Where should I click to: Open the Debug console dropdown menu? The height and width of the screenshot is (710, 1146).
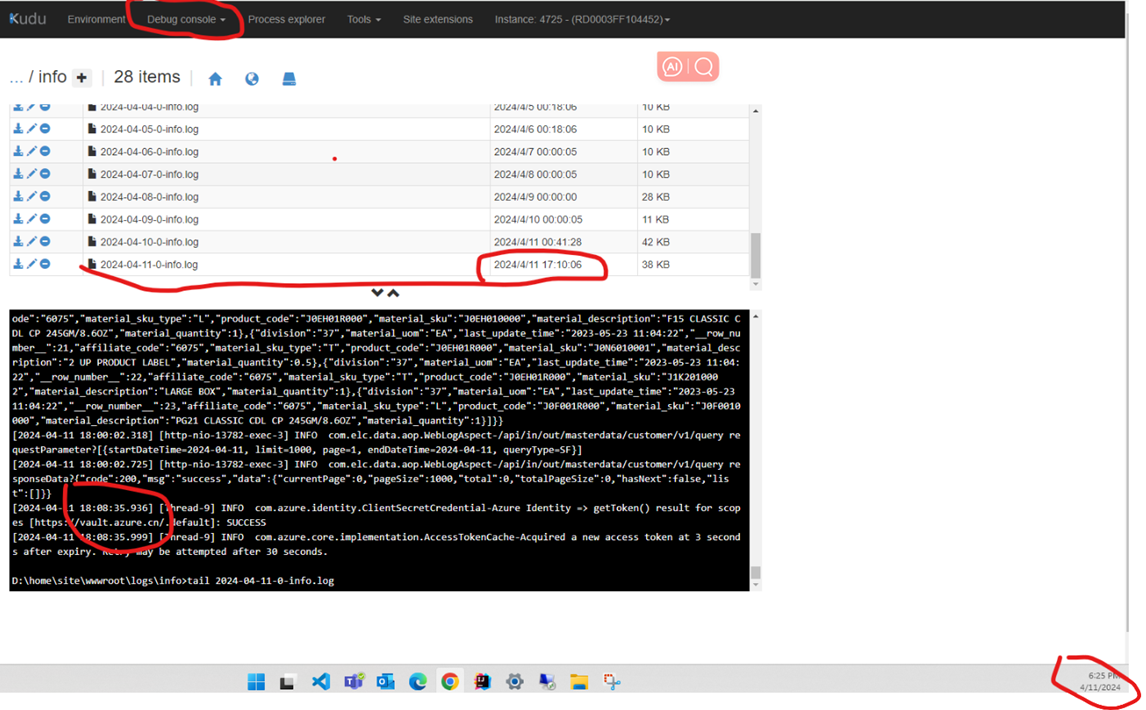(184, 18)
